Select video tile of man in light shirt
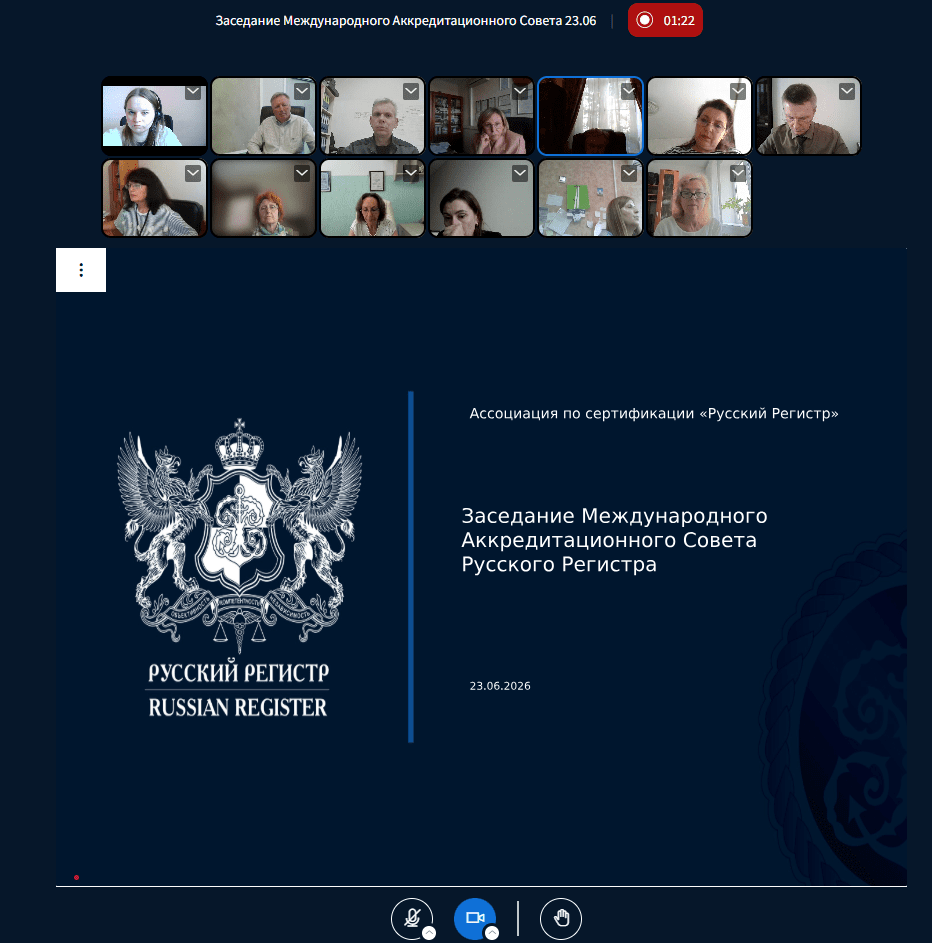The image size is (932, 943). pos(263,116)
